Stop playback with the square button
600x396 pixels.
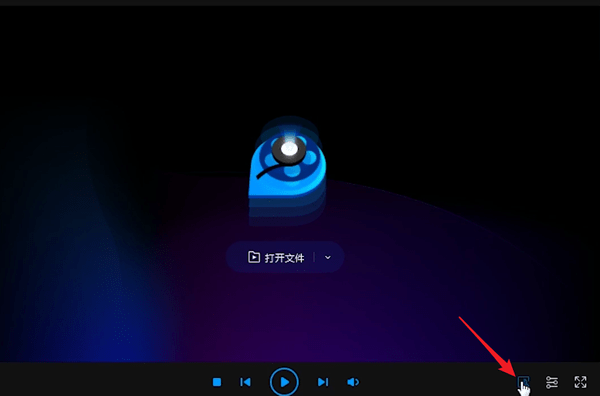click(217, 382)
